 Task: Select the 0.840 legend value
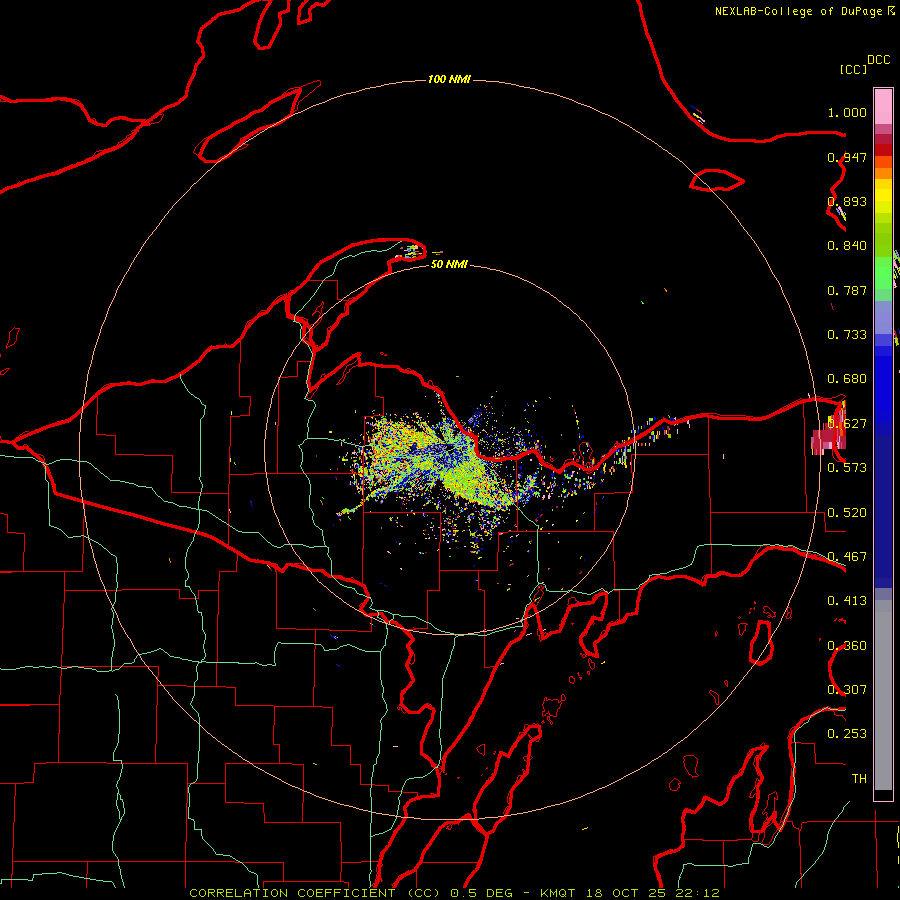tap(847, 246)
